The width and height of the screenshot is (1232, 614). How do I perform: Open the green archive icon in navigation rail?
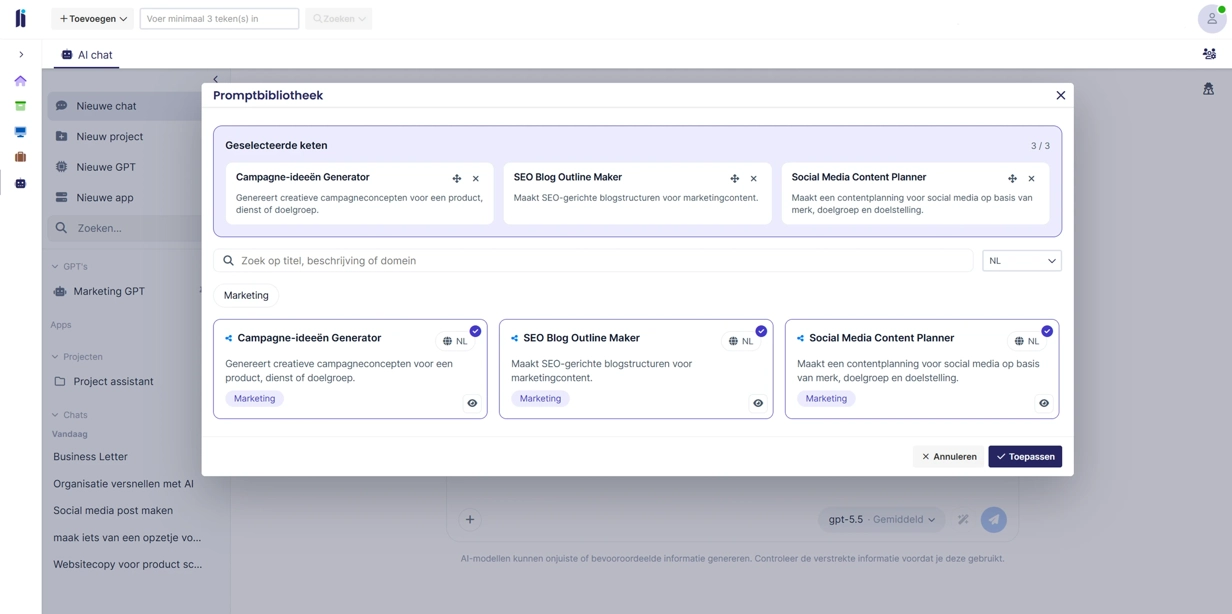click(x=20, y=106)
